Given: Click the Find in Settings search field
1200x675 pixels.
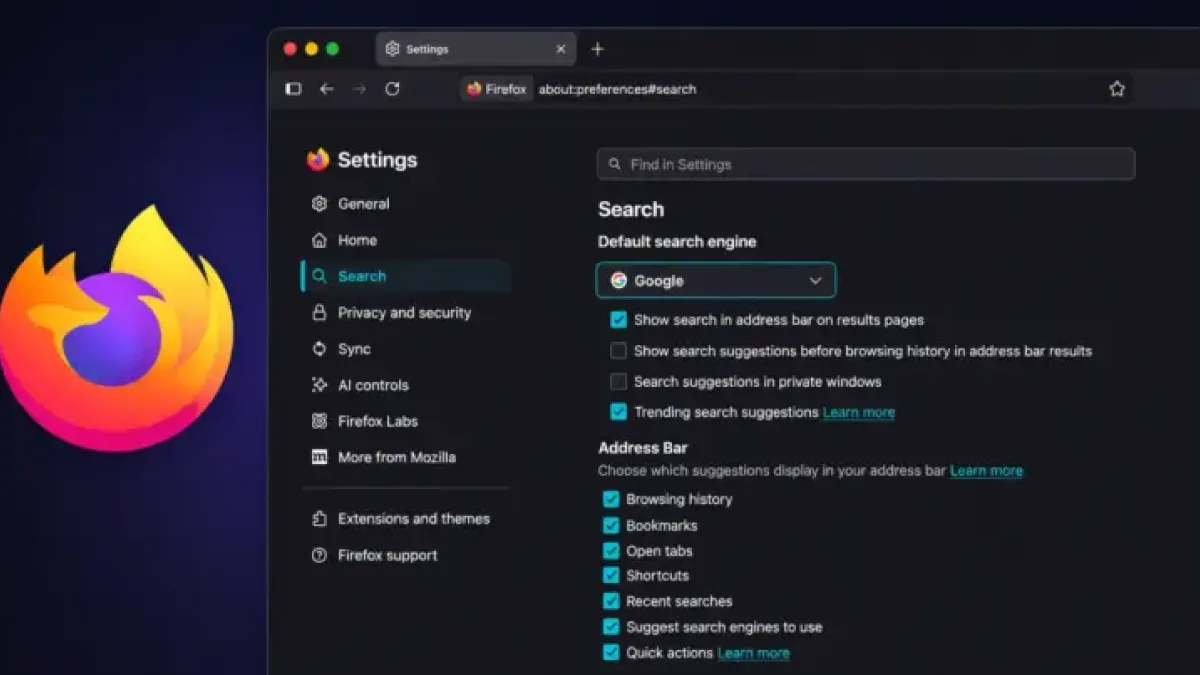Looking at the screenshot, I should 866,164.
